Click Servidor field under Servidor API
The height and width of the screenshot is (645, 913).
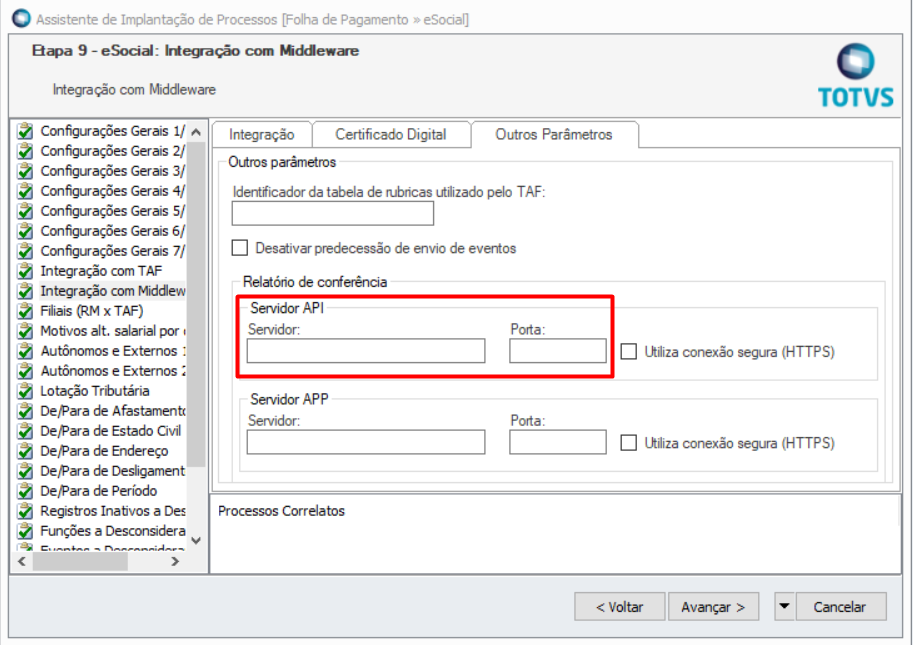[x=366, y=351]
